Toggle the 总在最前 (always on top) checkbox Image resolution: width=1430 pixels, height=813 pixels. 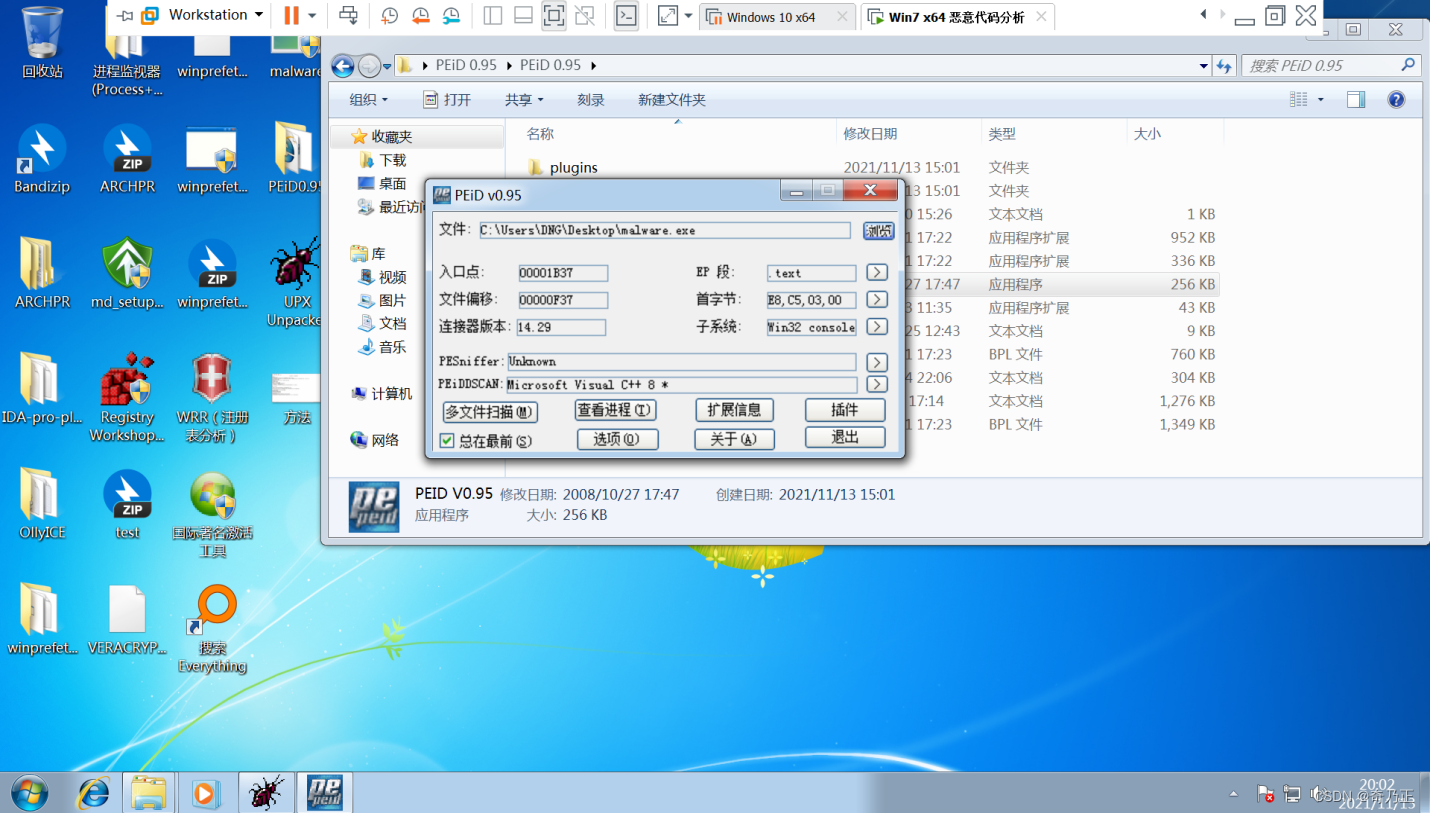[447, 441]
